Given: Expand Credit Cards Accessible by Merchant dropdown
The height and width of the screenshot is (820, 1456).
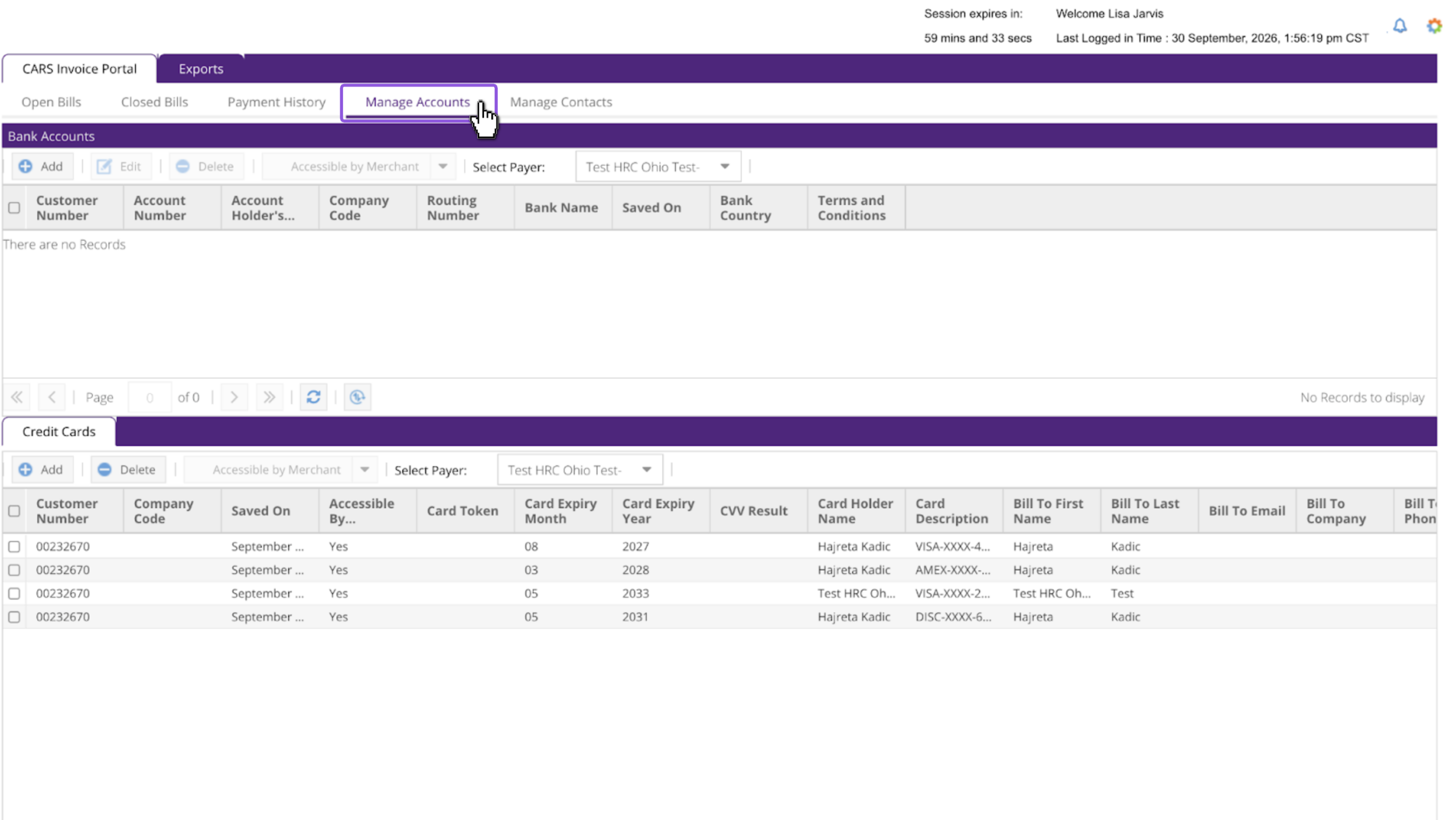Looking at the screenshot, I should 365,469.
